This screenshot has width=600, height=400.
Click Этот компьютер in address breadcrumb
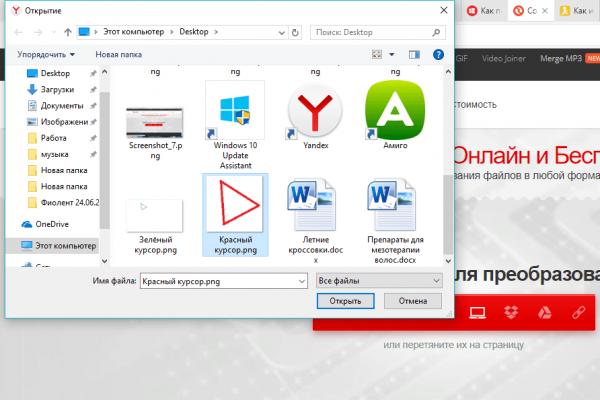coord(134,32)
